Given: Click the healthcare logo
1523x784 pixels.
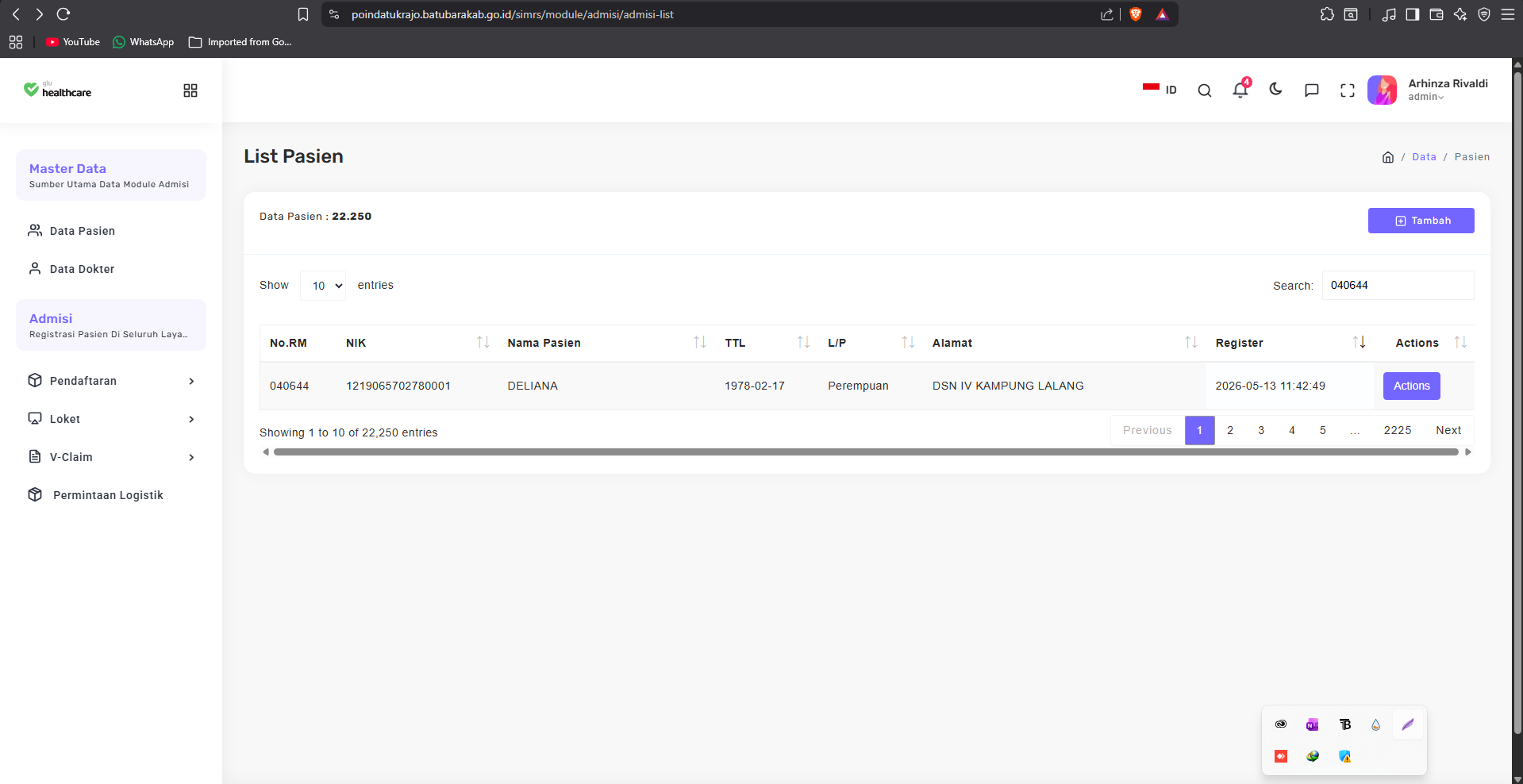Looking at the screenshot, I should click(x=58, y=90).
